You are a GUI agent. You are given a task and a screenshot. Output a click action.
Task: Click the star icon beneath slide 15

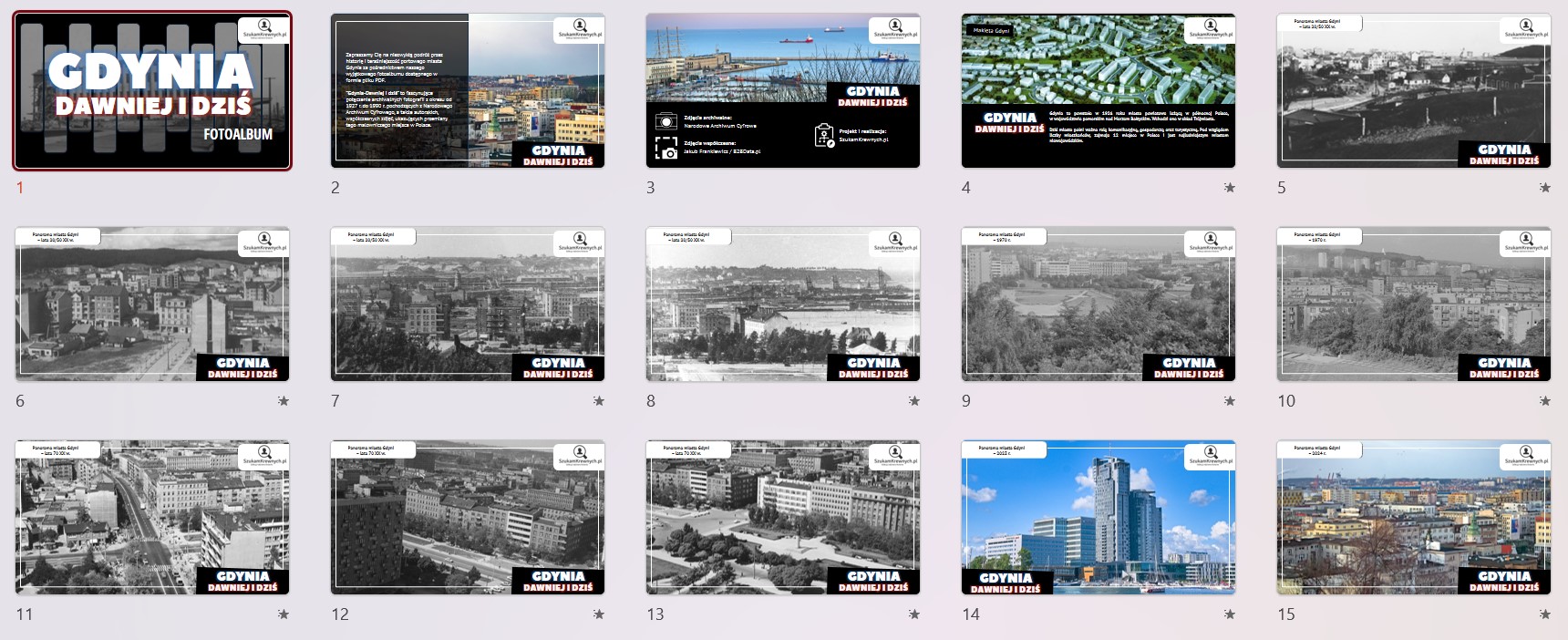(1544, 614)
